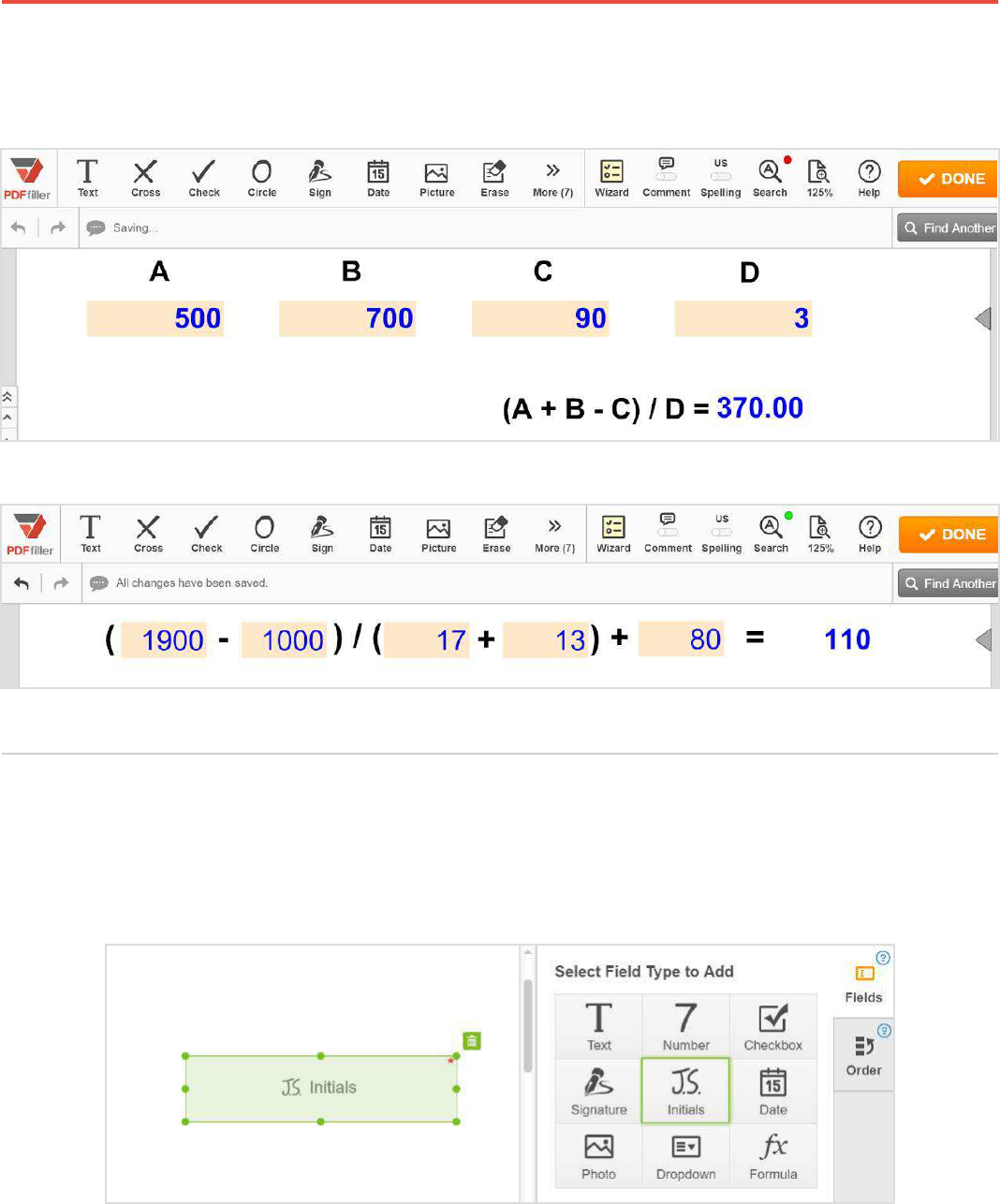This screenshot has height=1204, width=1000.
Task: Open Help in the editor showing 'Saving...'
Action: point(869,178)
